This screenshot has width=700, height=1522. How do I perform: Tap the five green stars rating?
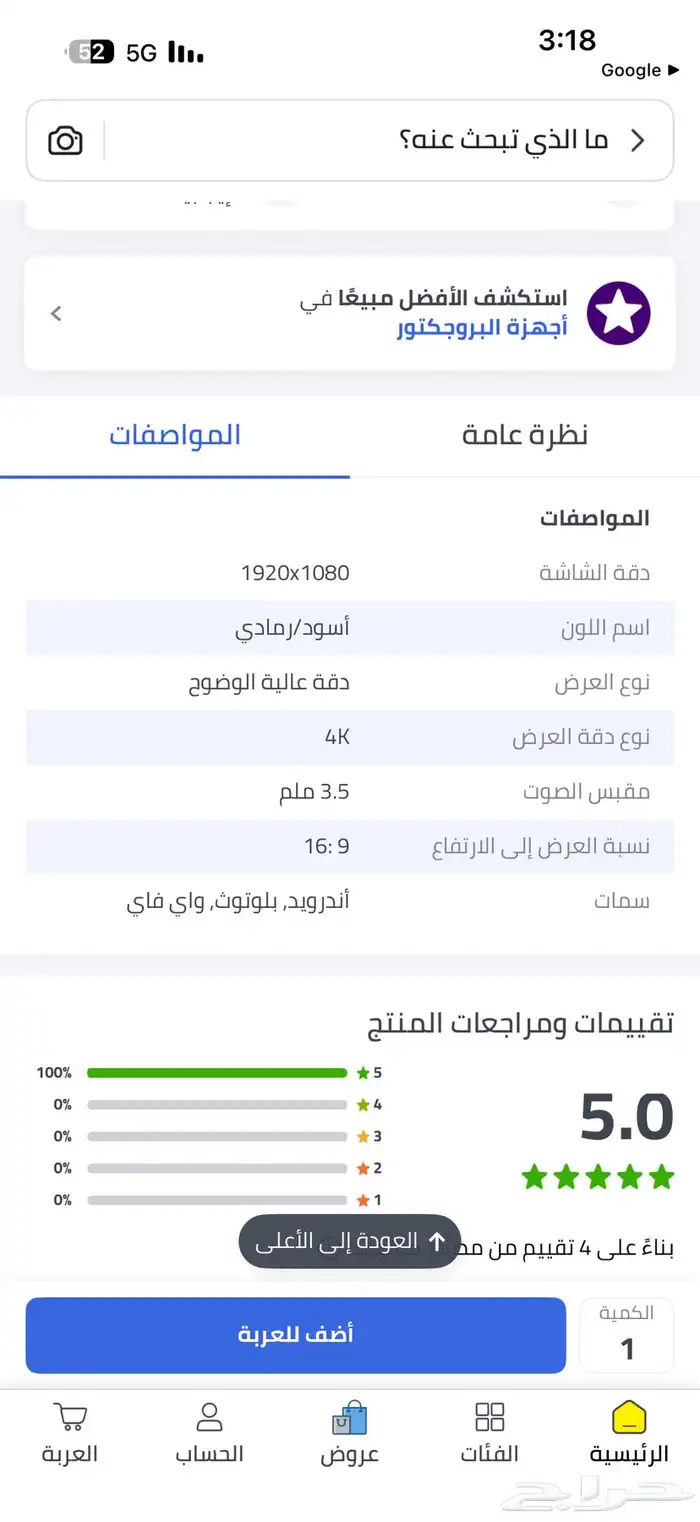click(598, 1177)
